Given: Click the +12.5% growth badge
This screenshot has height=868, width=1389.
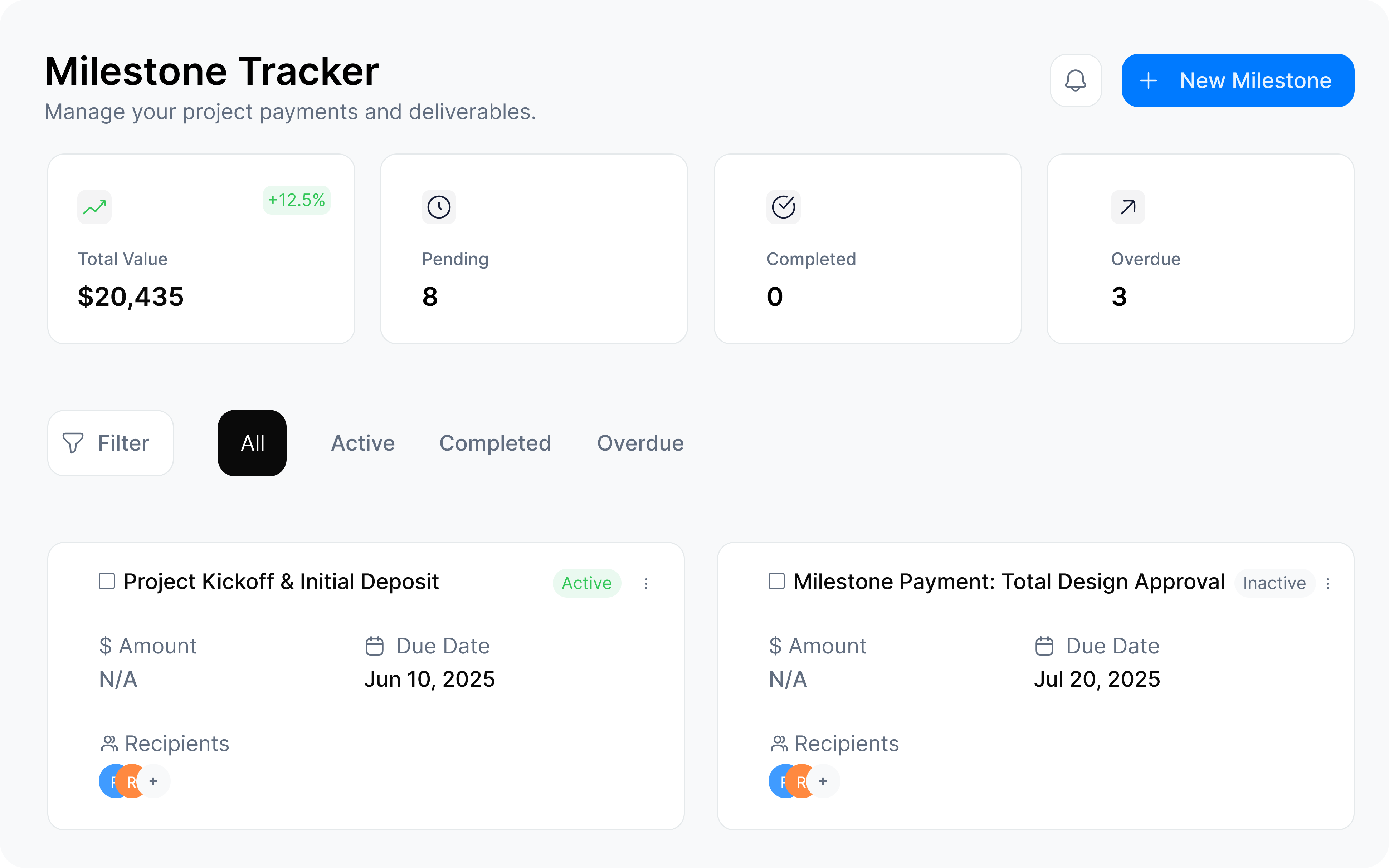Looking at the screenshot, I should [296, 200].
